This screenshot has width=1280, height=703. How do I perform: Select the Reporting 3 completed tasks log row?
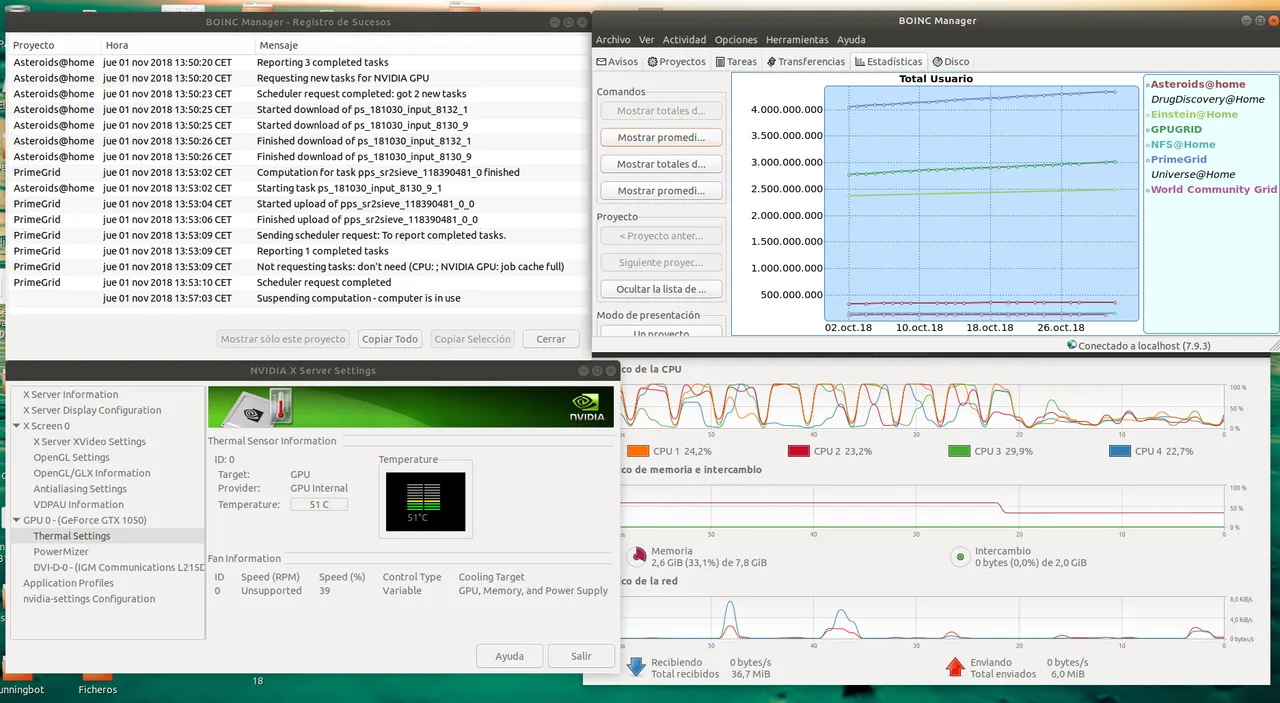tap(297, 62)
